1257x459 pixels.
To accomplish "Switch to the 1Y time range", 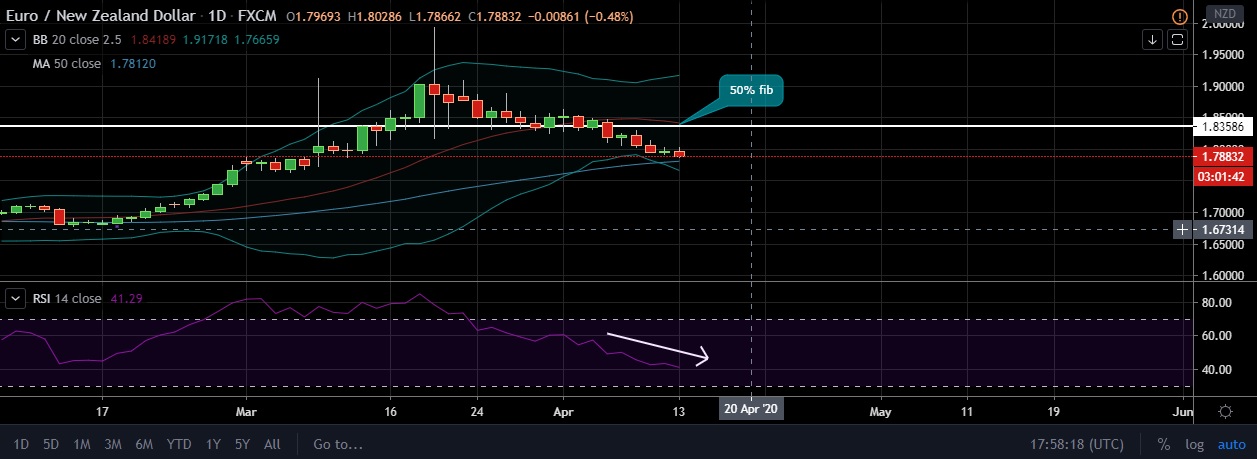I will point(214,444).
